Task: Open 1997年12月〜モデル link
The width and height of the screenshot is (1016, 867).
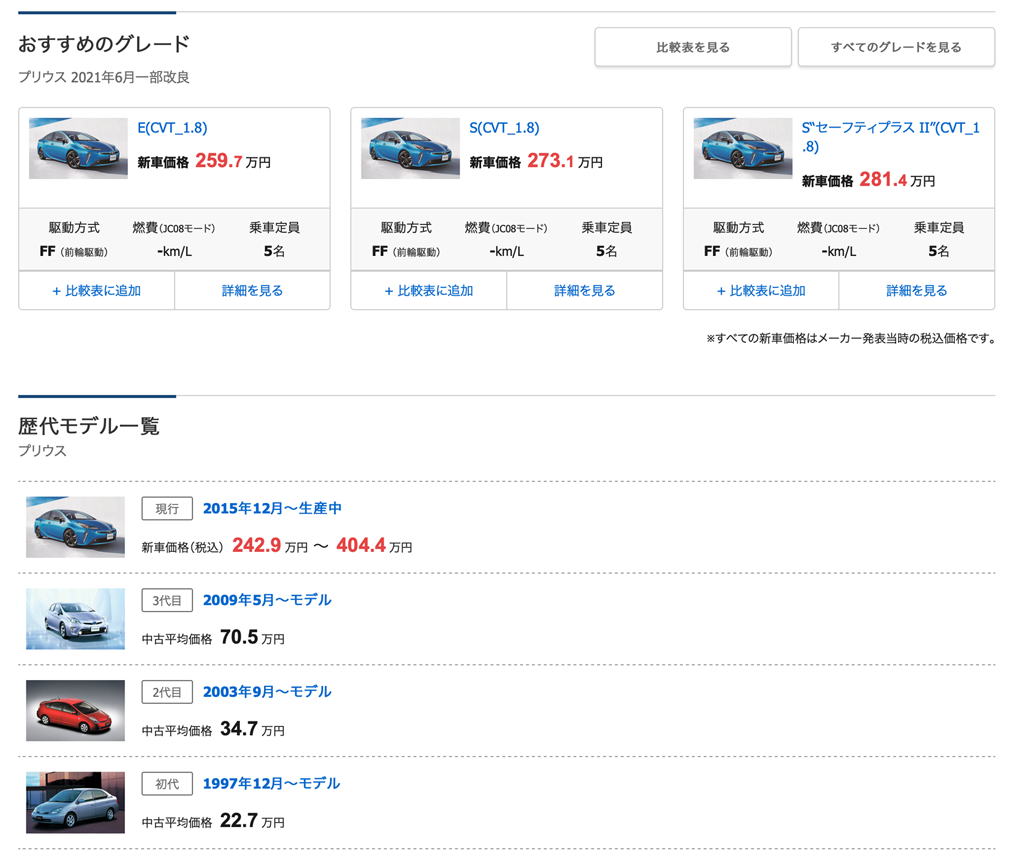Action: coord(271,783)
